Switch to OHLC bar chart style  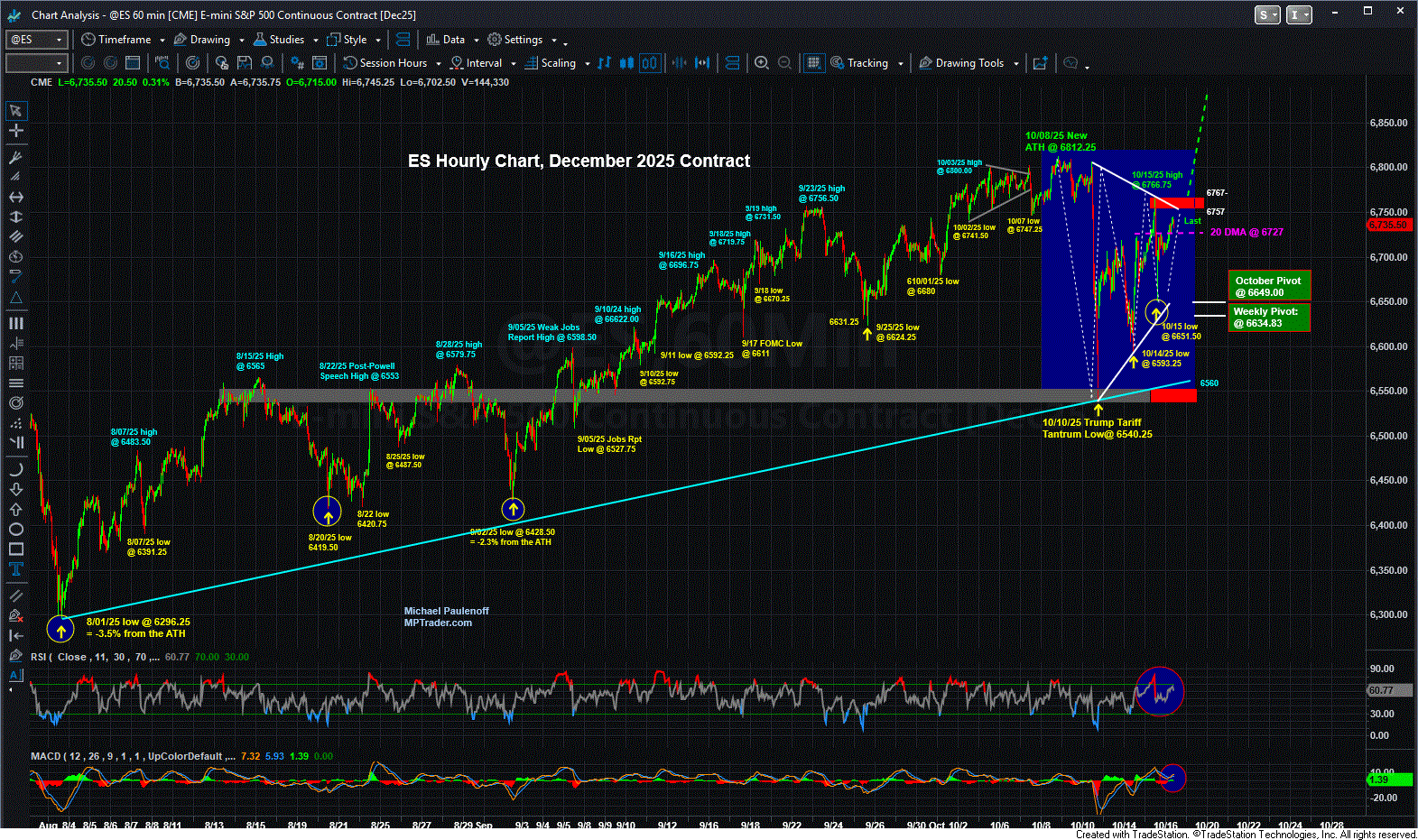tap(605, 63)
